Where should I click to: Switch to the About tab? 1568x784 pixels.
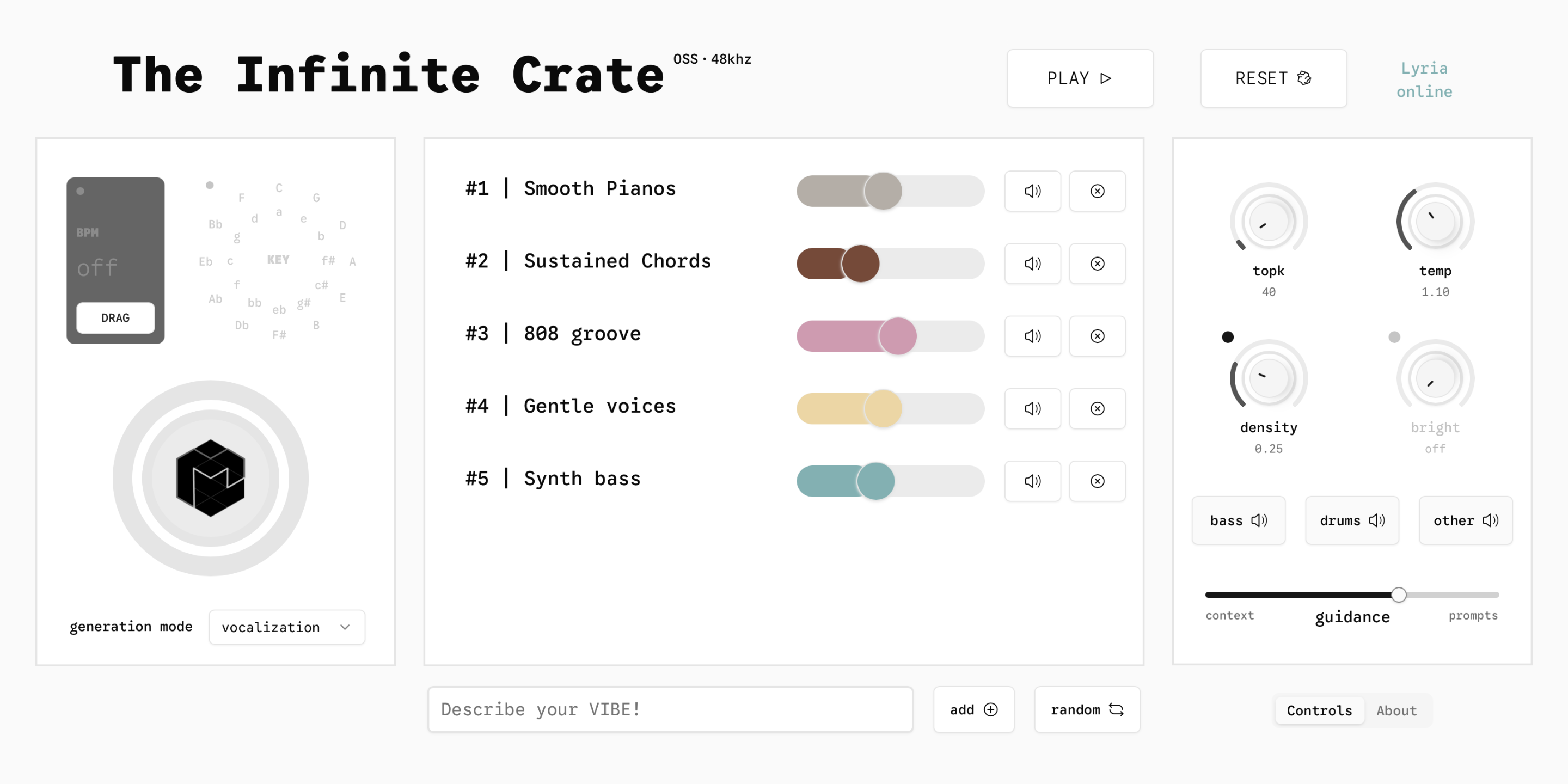1396,710
